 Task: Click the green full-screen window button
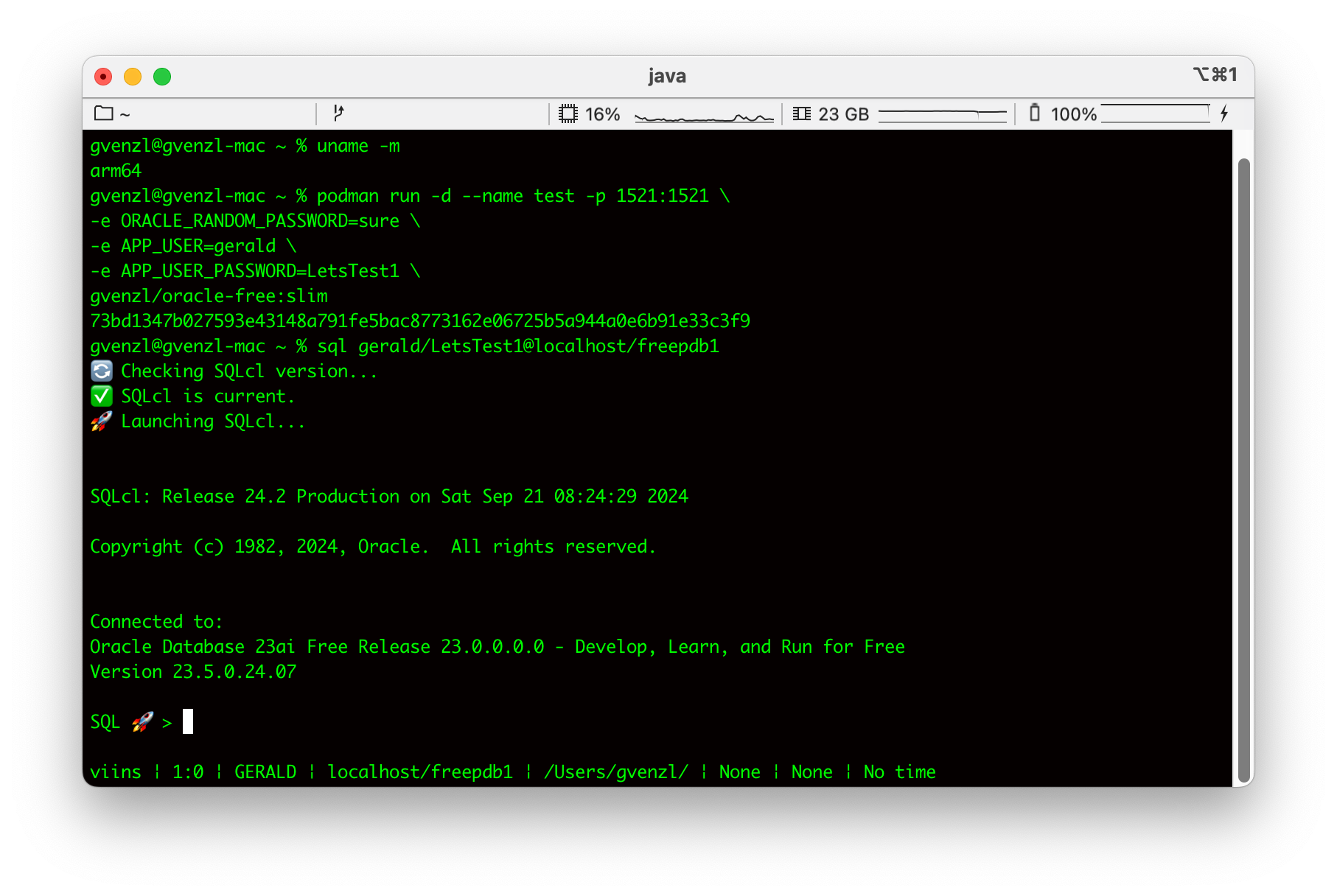click(162, 76)
